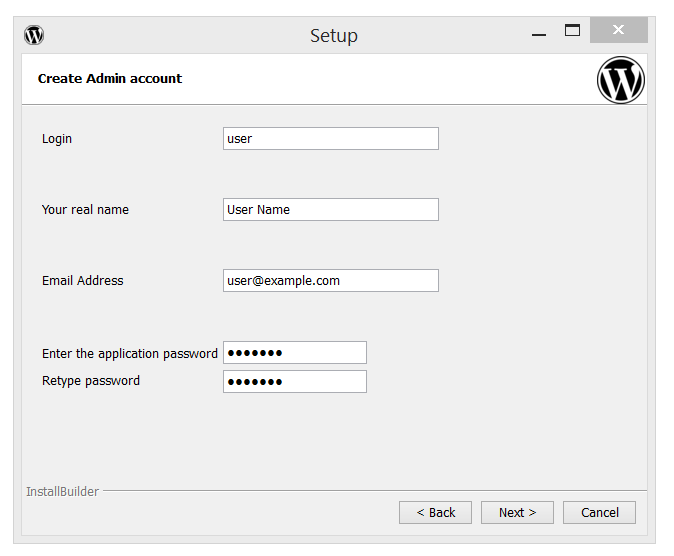Maximize the Setup window
Image resolution: width=674 pixels, height=556 pixels.
pos(572,31)
